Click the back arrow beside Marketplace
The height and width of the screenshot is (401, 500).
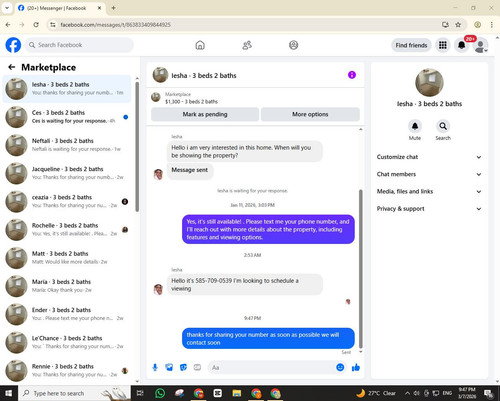click(x=12, y=67)
